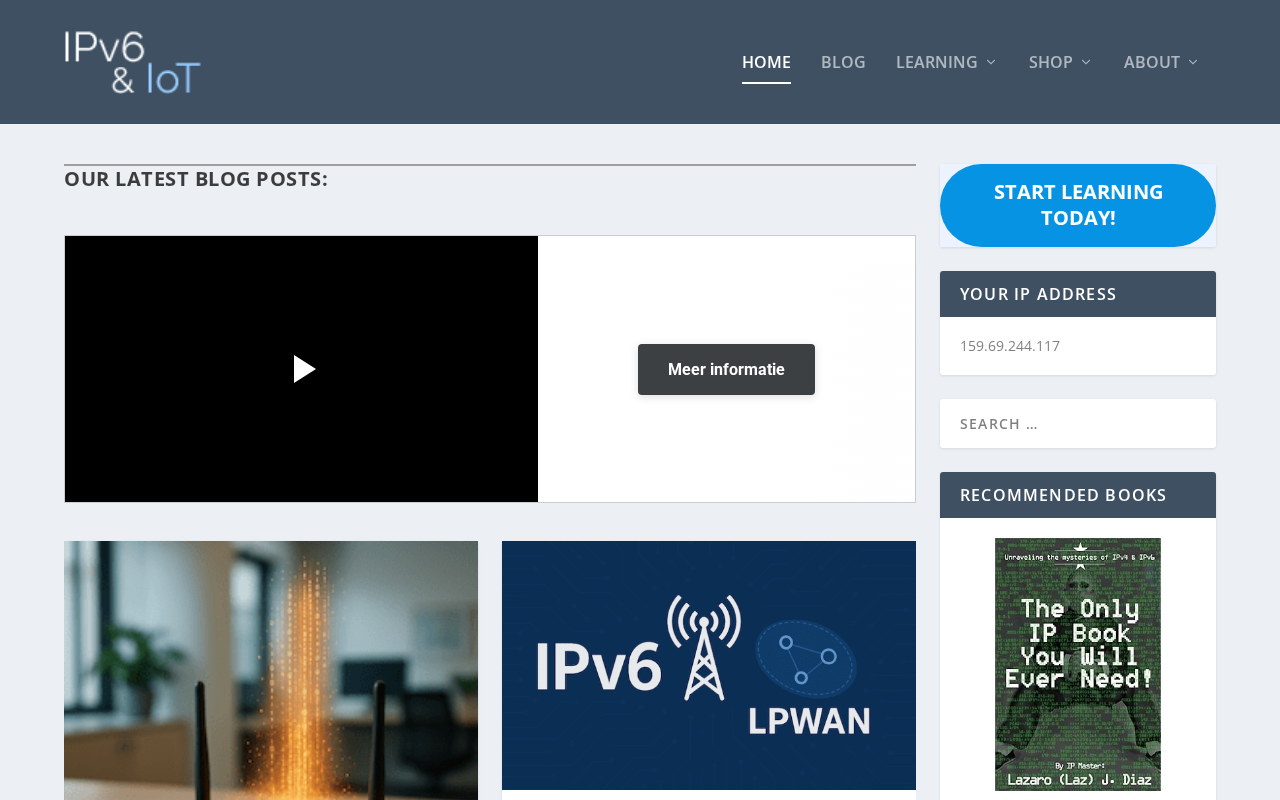This screenshot has width=1280, height=800.
Task: Open the Blog menu item
Action: 843,62
